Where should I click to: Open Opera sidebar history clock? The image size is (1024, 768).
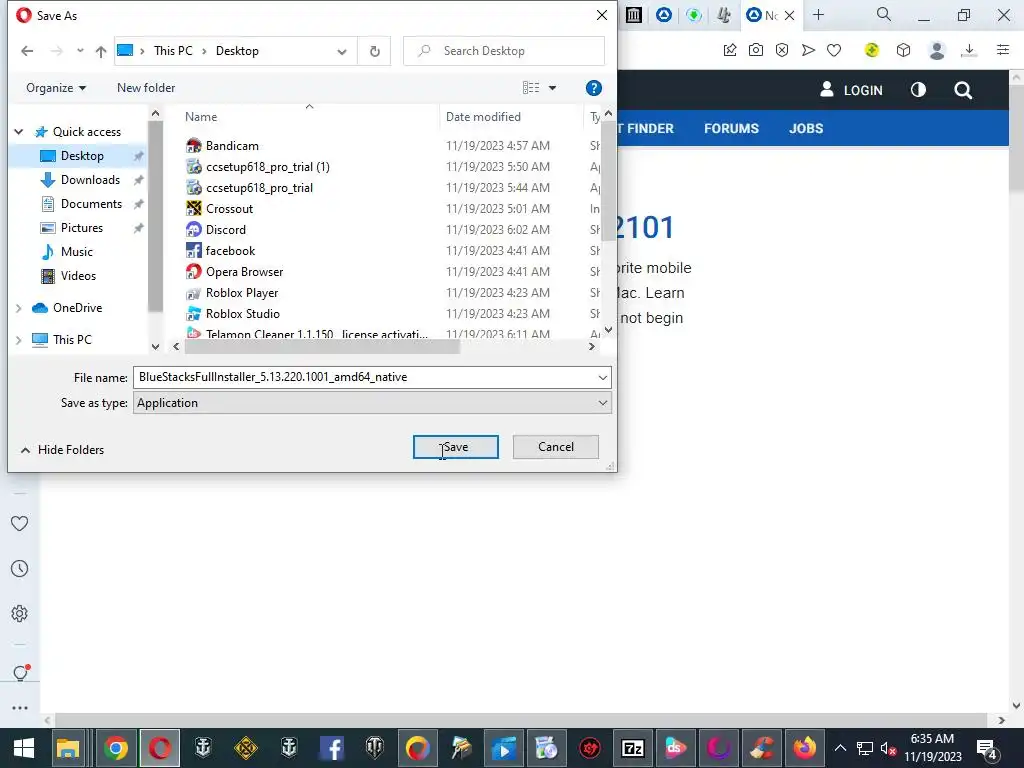(20, 569)
